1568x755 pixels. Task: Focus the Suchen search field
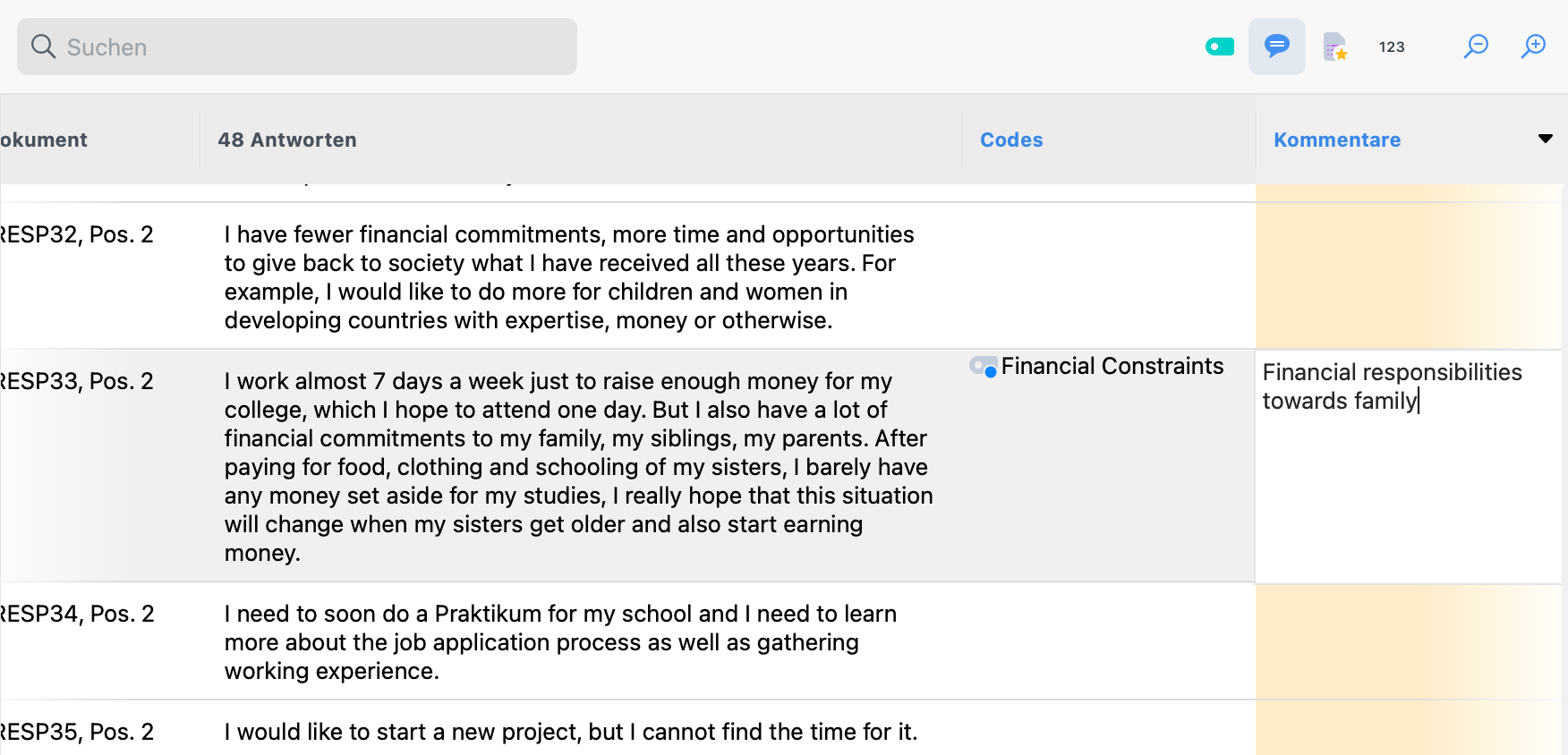313,47
